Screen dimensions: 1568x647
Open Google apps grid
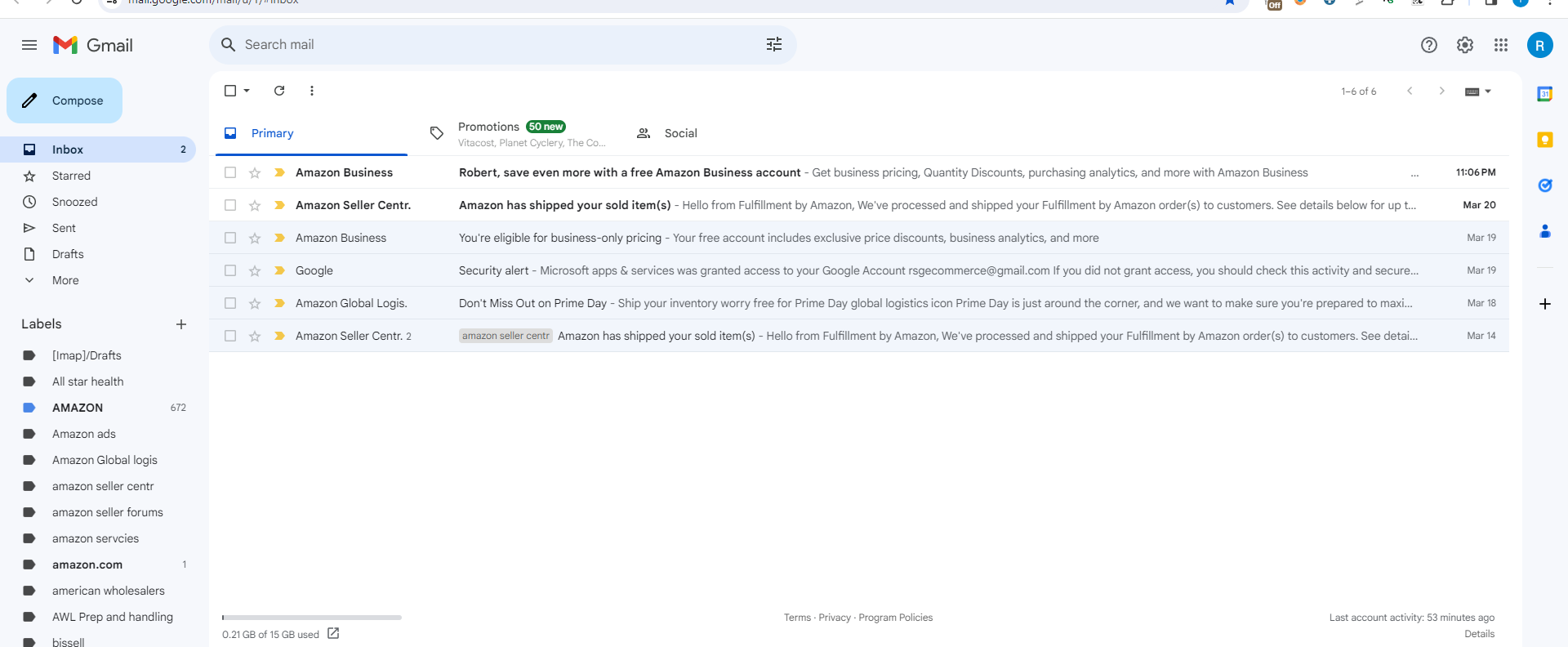(1501, 45)
